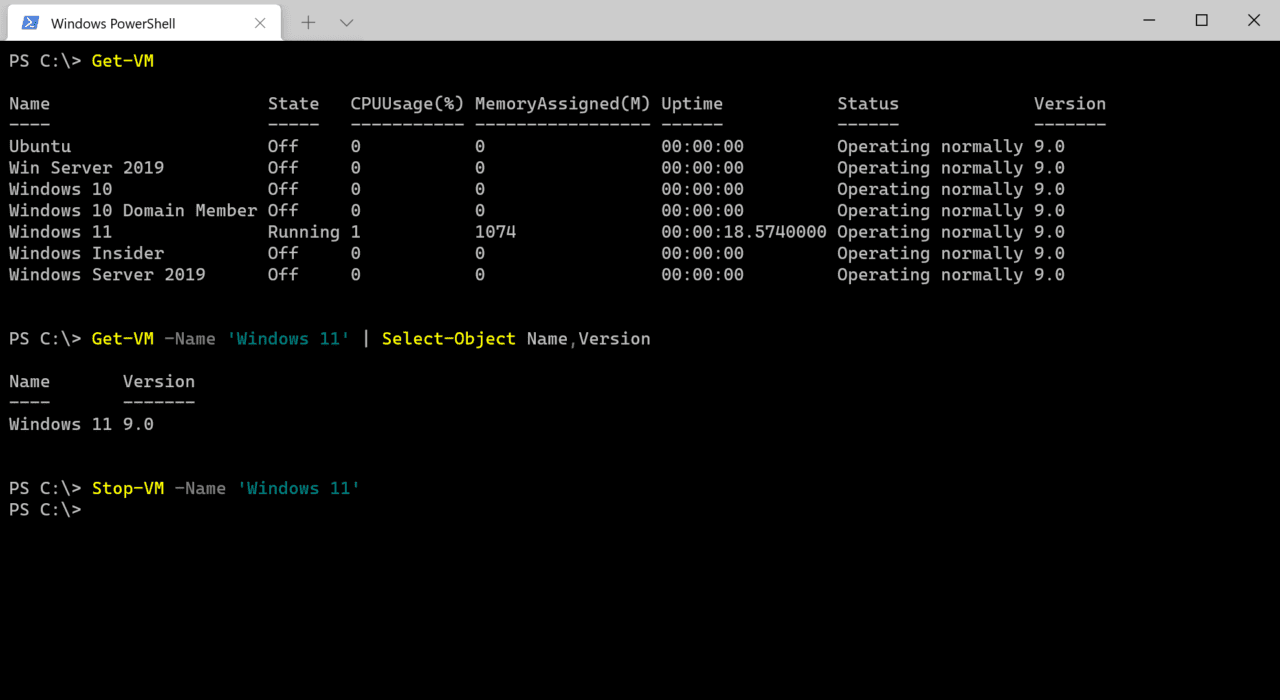Close the terminal window

pyautogui.click(x=1254, y=20)
